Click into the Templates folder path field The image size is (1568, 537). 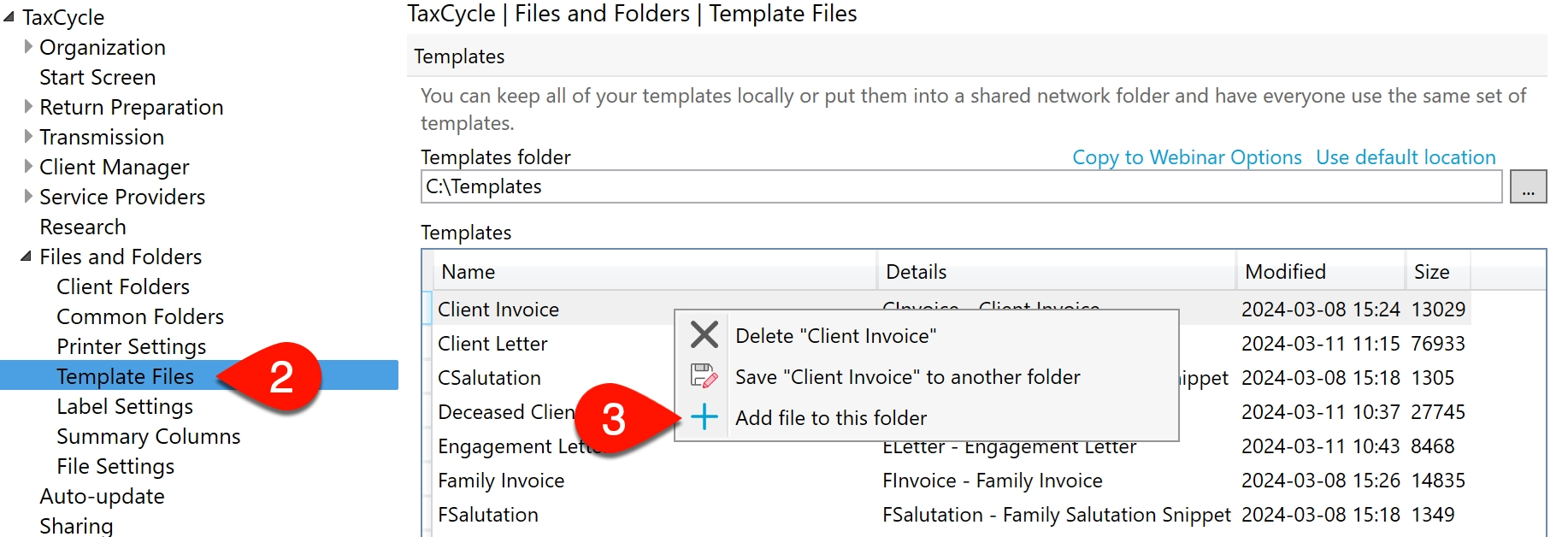point(961,186)
